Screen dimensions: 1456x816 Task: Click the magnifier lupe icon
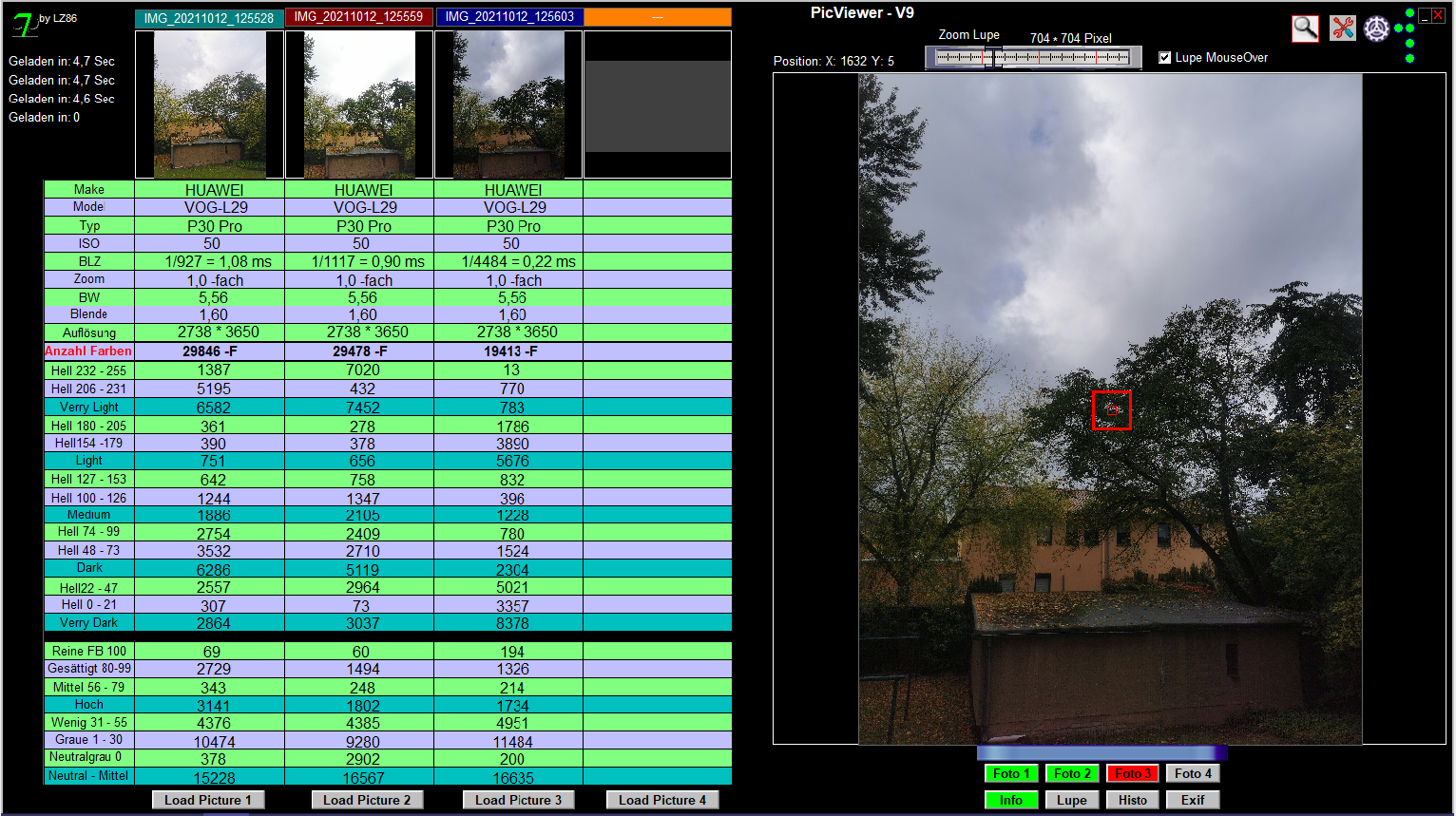click(1305, 28)
